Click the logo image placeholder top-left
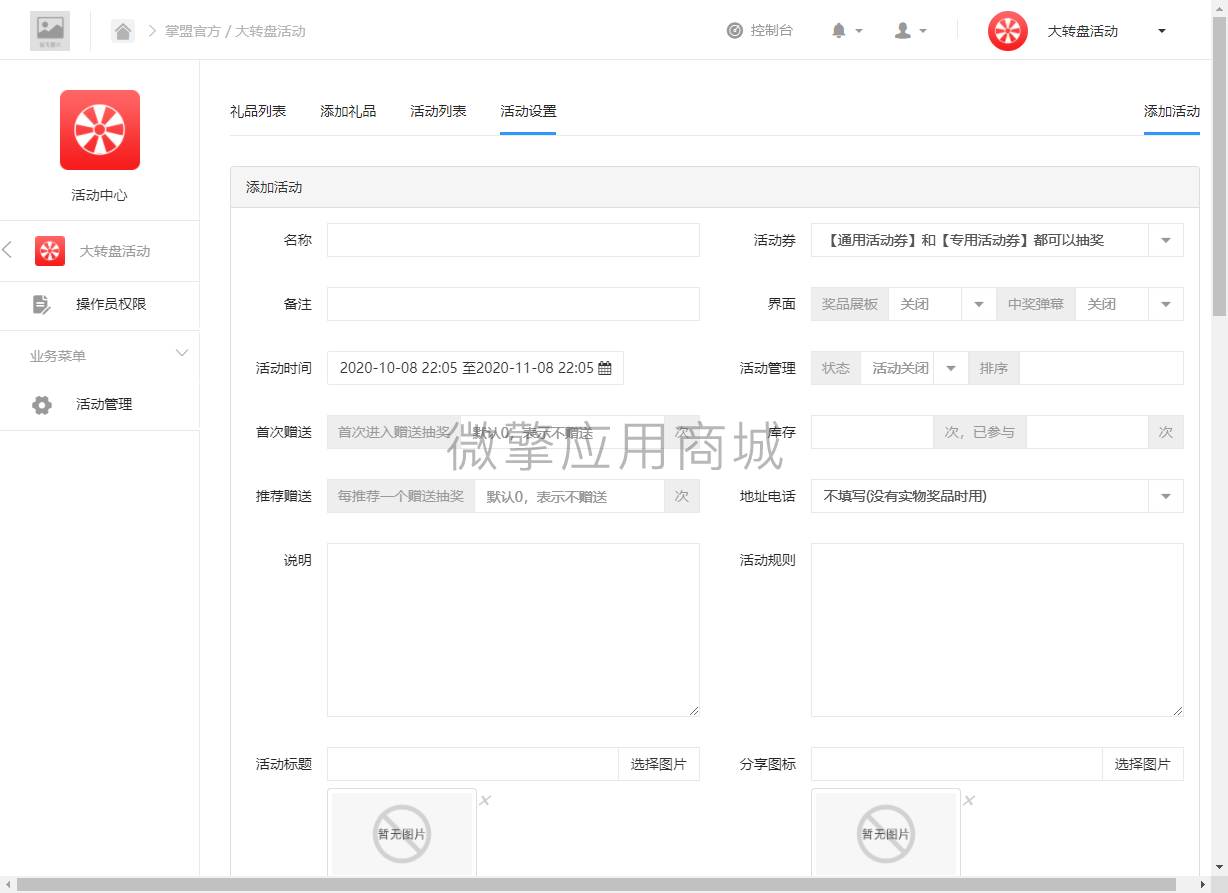 point(50,31)
